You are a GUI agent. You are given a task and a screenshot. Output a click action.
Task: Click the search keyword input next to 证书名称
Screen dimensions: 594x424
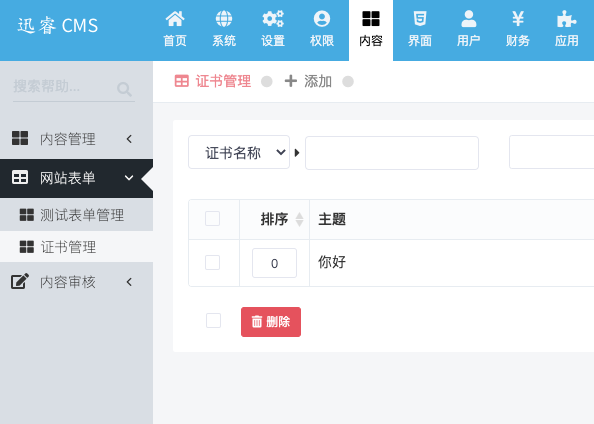point(392,153)
